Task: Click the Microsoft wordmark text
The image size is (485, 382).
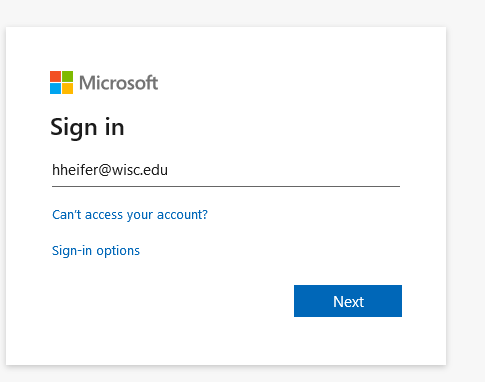Action: [118, 83]
